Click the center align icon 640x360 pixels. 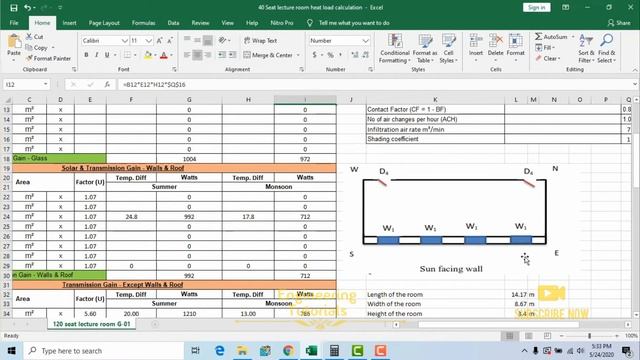(197, 55)
